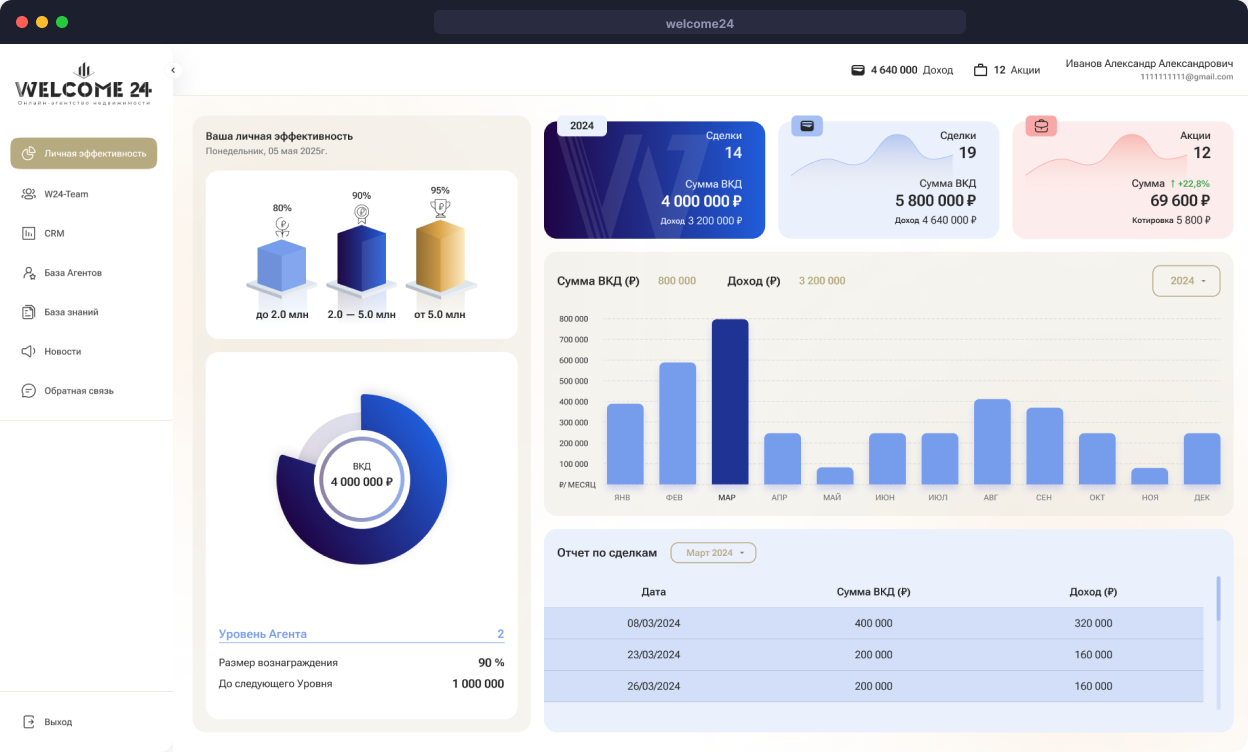Screen dimensions: 1248x752
Task: Click the 320 000 income value
Action: coord(1093,623)
